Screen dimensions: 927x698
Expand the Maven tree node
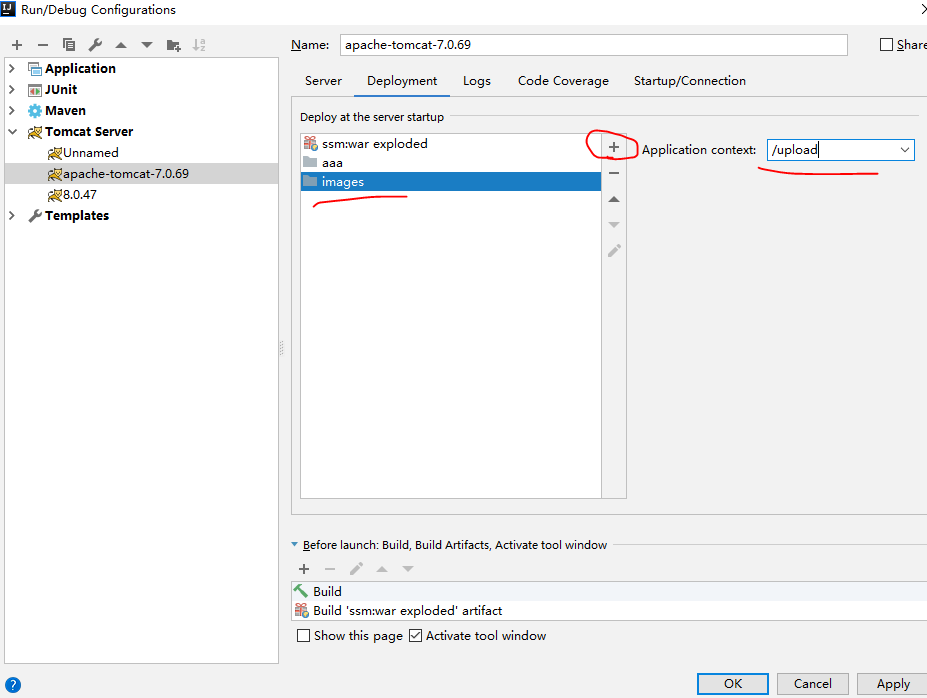[x=12, y=111]
